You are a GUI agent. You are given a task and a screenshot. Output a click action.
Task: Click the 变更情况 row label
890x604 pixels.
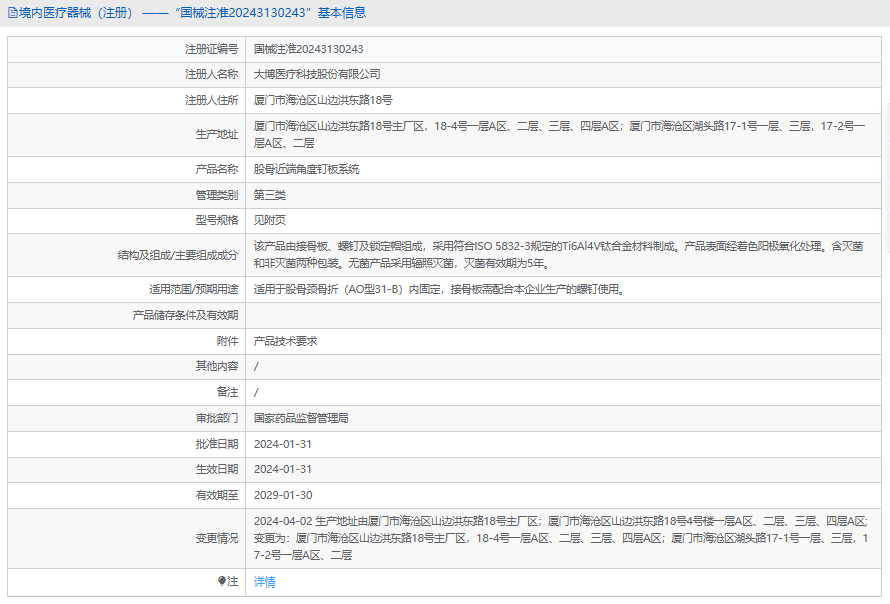click(217, 538)
